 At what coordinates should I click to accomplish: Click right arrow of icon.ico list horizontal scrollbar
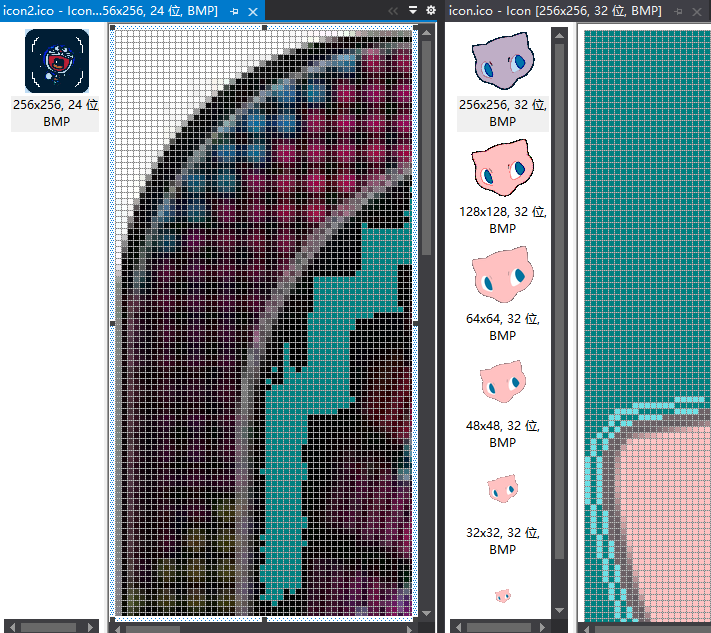542,627
